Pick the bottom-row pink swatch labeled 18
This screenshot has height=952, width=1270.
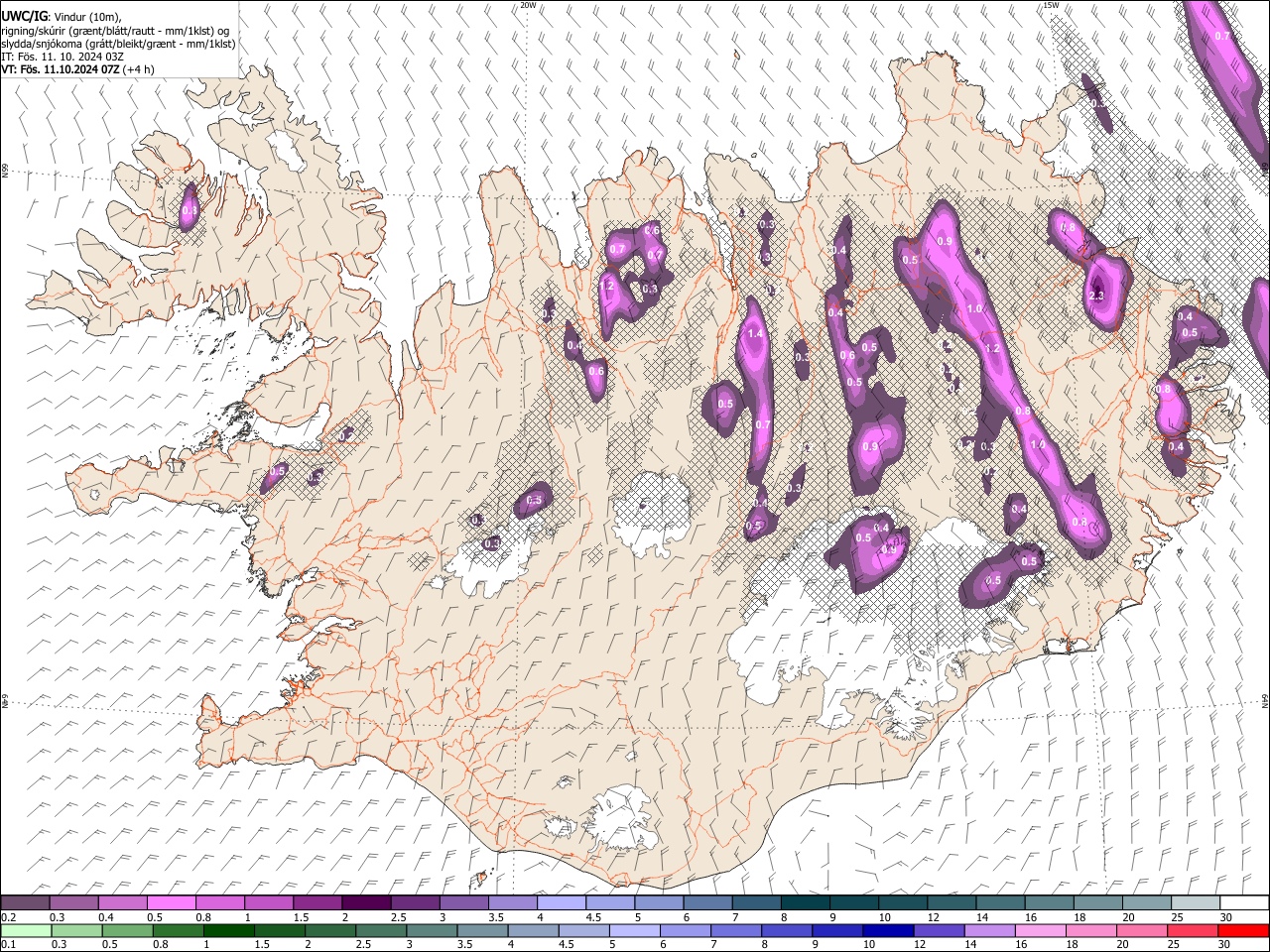(x=1092, y=930)
